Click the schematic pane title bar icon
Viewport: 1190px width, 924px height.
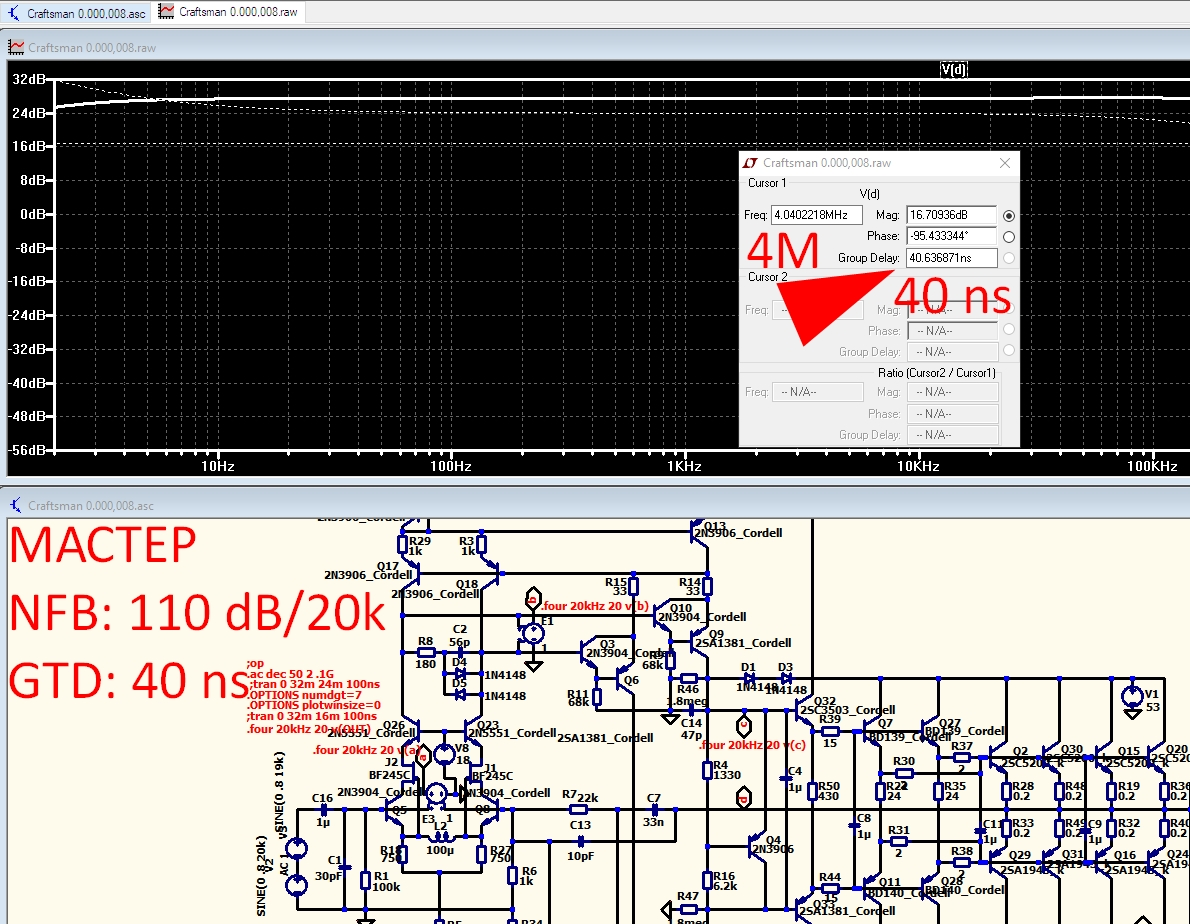[16, 505]
